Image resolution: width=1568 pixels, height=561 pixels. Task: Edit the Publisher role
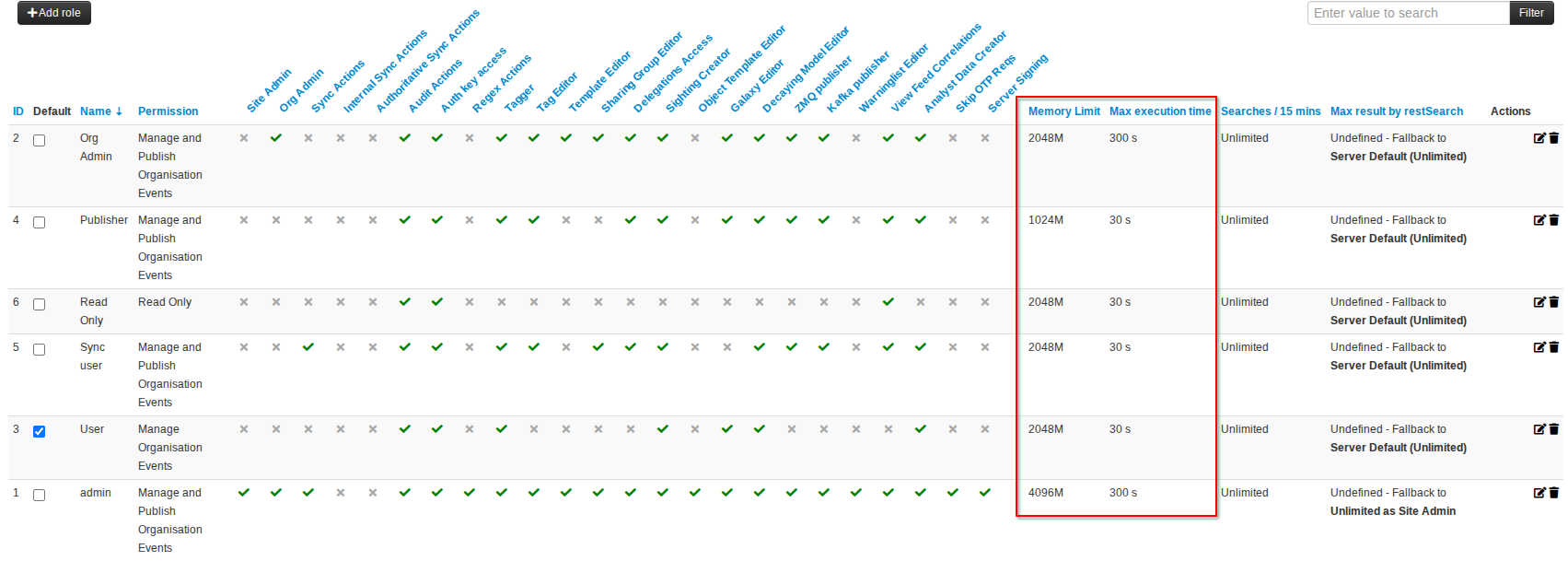(x=1539, y=220)
